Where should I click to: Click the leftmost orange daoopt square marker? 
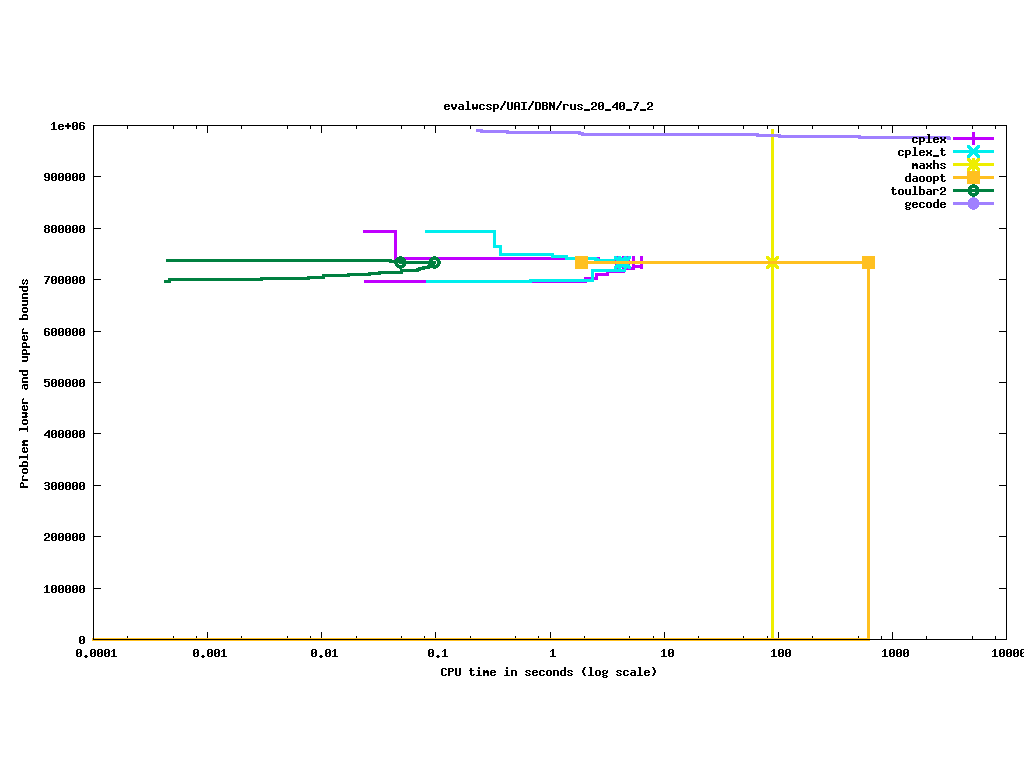click(x=581, y=262)
